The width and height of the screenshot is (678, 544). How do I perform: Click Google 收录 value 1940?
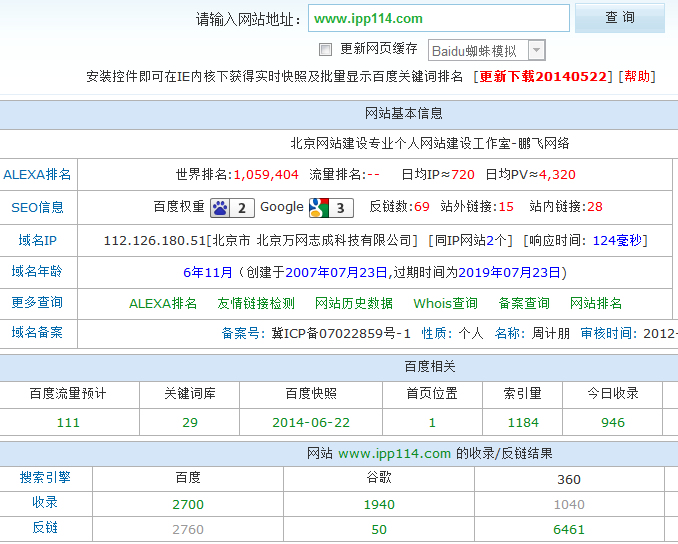(379, 505)
